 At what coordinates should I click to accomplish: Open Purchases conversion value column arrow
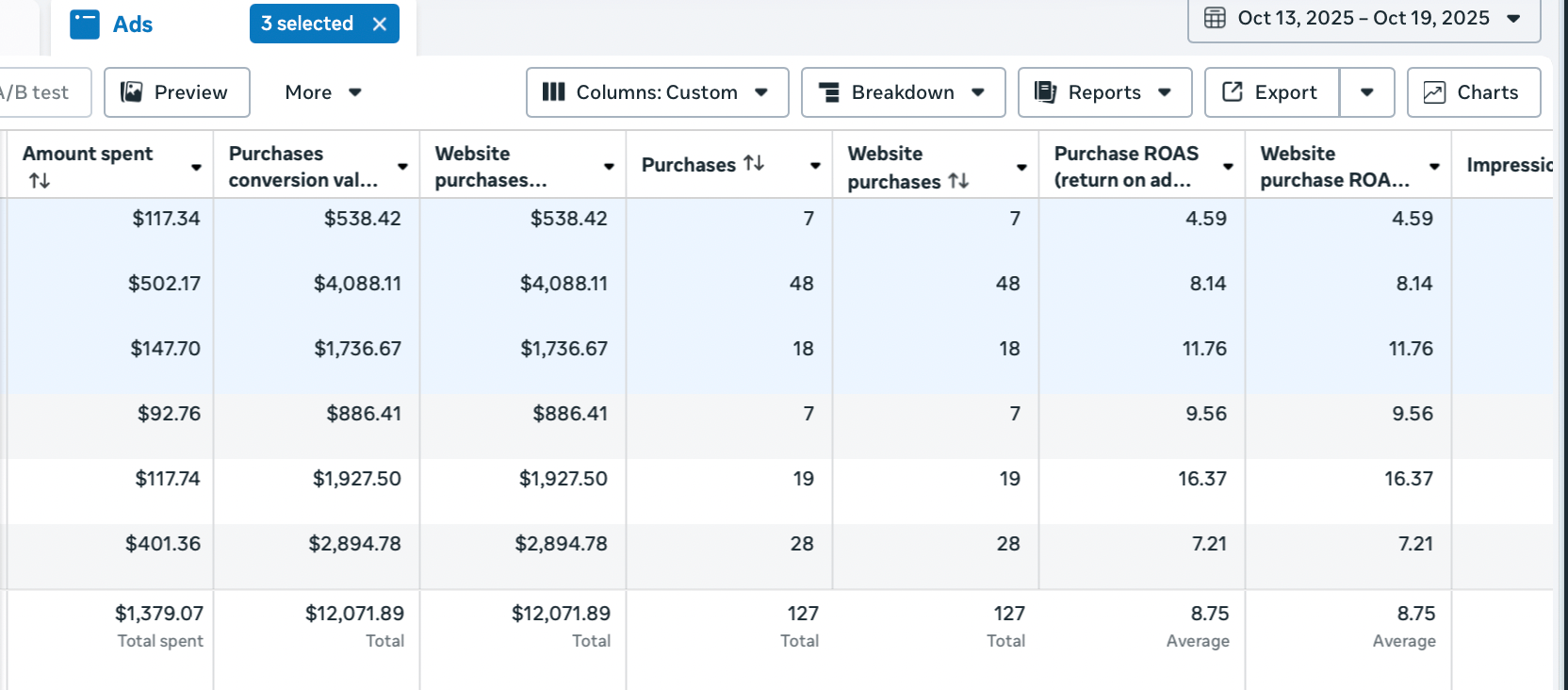point(402,167)
